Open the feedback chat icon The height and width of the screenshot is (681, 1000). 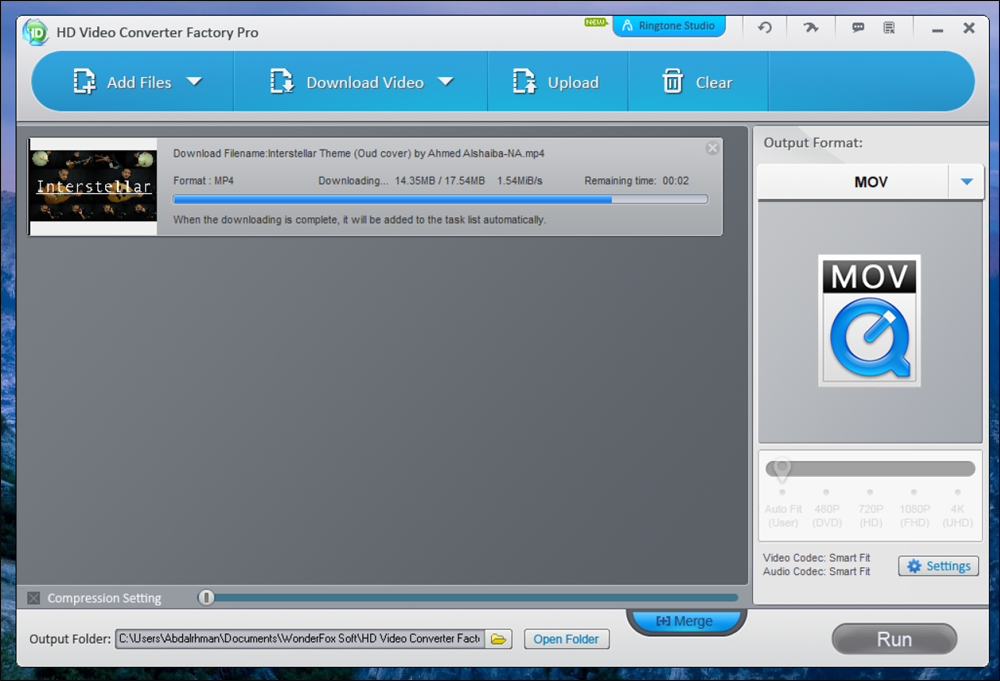tap(858, 27)
